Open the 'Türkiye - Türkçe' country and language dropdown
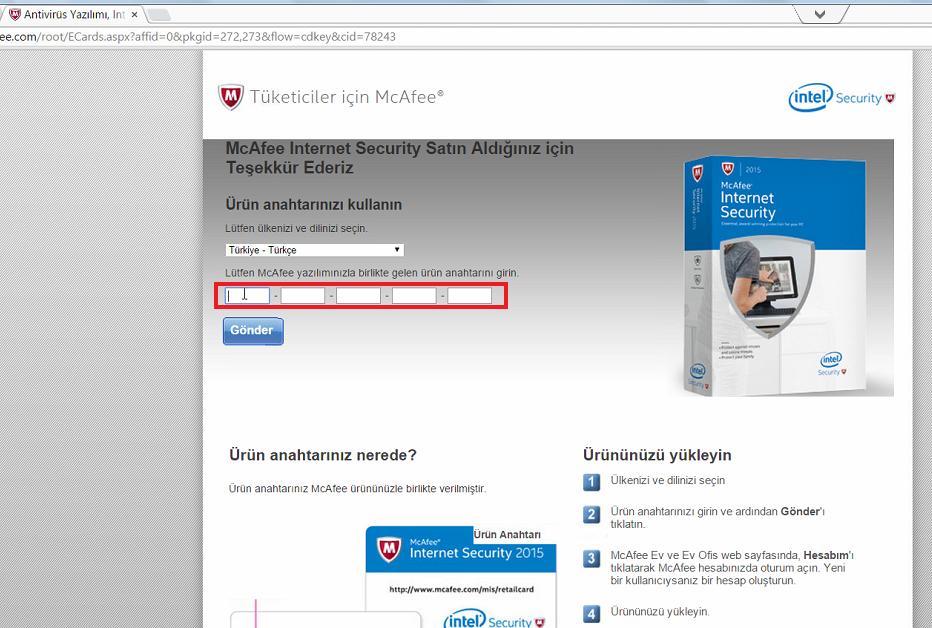932x628 pixels. tap(312, 249)
